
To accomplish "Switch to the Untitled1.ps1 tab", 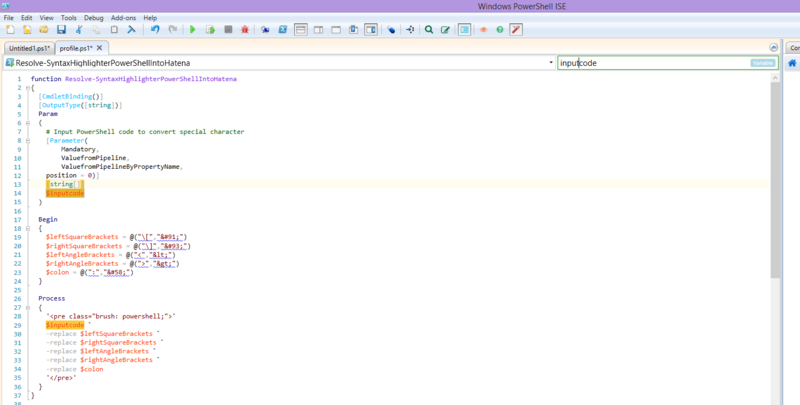I will pyautogui.click(x=29, y=48).
